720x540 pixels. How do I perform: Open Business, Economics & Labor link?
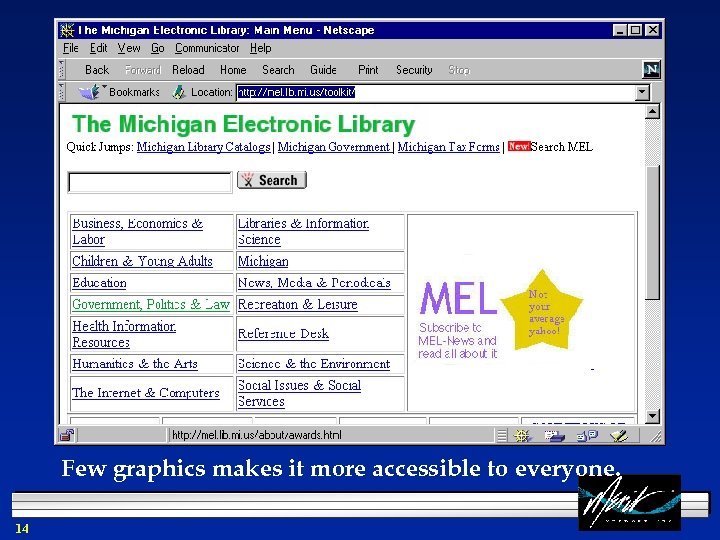point(137,231)
